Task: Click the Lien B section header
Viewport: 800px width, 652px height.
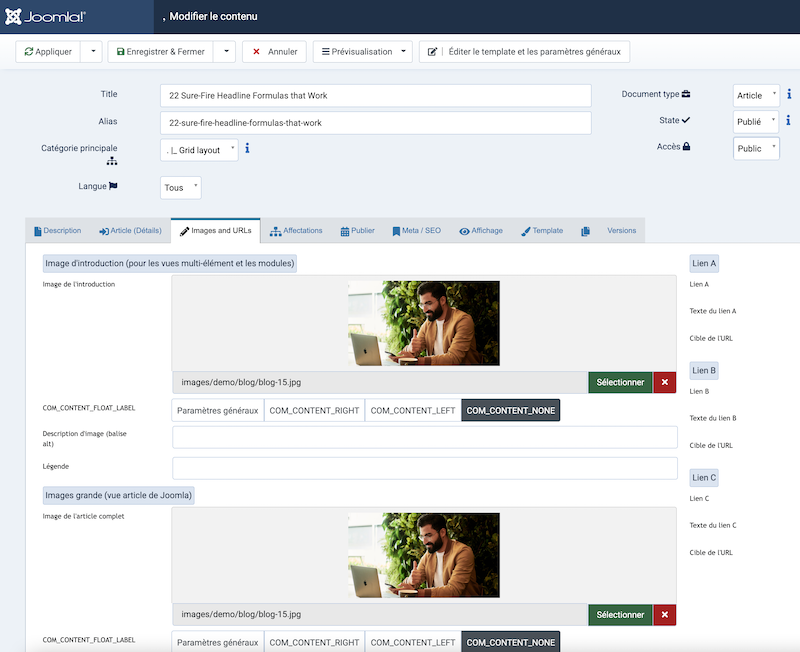Action: coord(704,370)
